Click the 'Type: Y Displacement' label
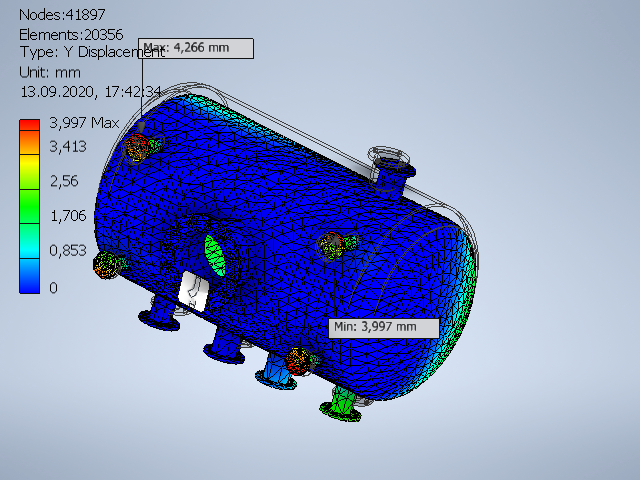The height and width of the screenshot is (480, 640). point(93,52)
